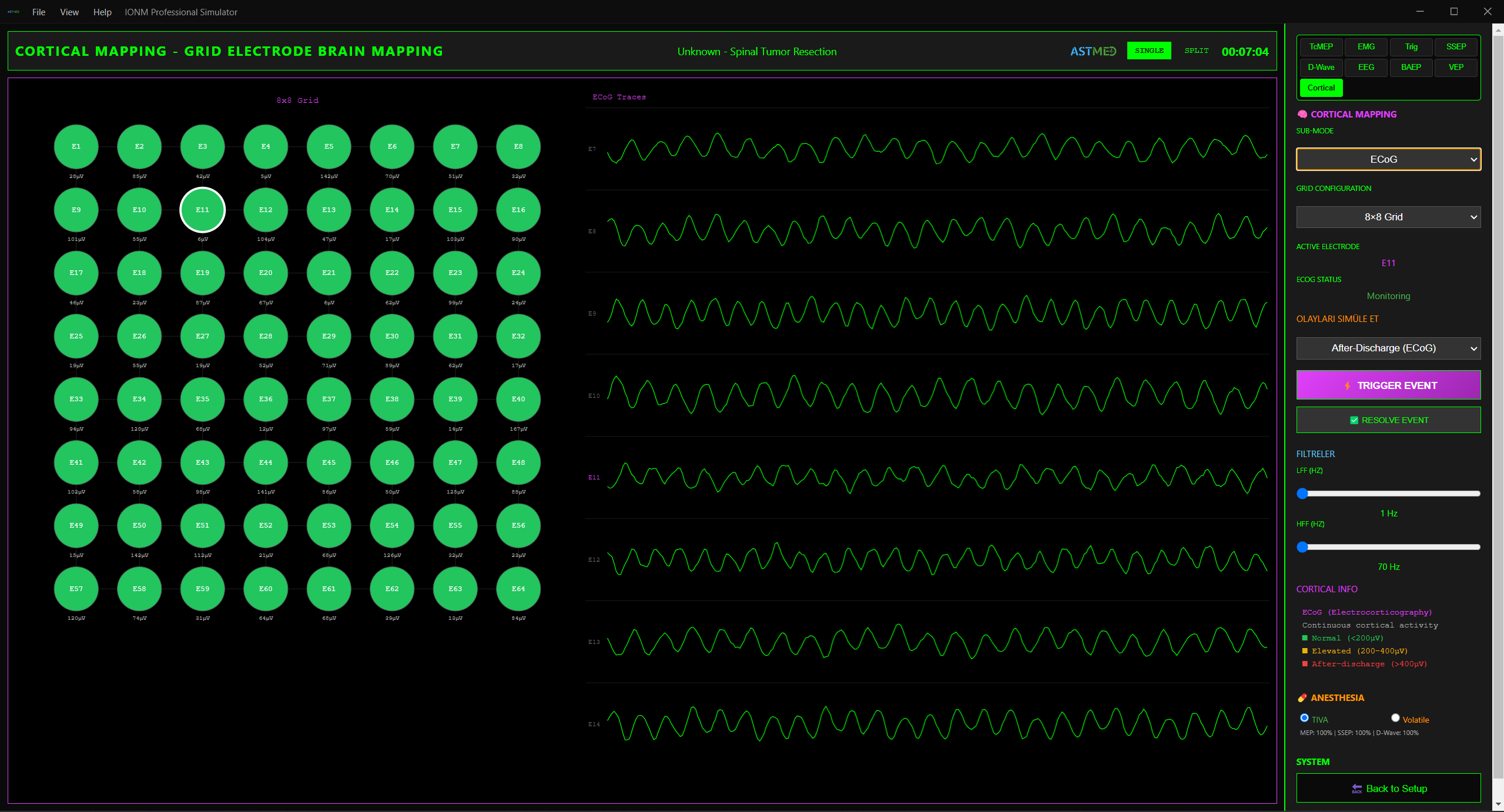Image resolution: width=1504 pixels, height=812 pixels.
Task: Click electrode E28 in the grid
Action: (x=266, y=336)
